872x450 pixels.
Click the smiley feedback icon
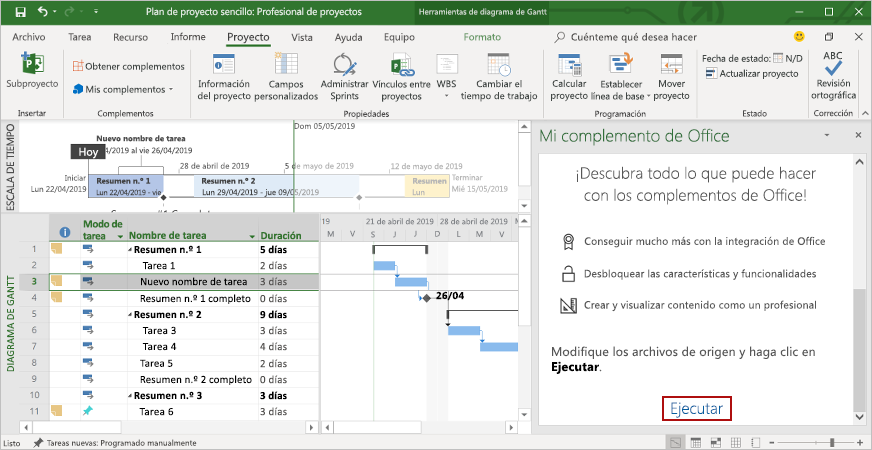click(799, 37)
